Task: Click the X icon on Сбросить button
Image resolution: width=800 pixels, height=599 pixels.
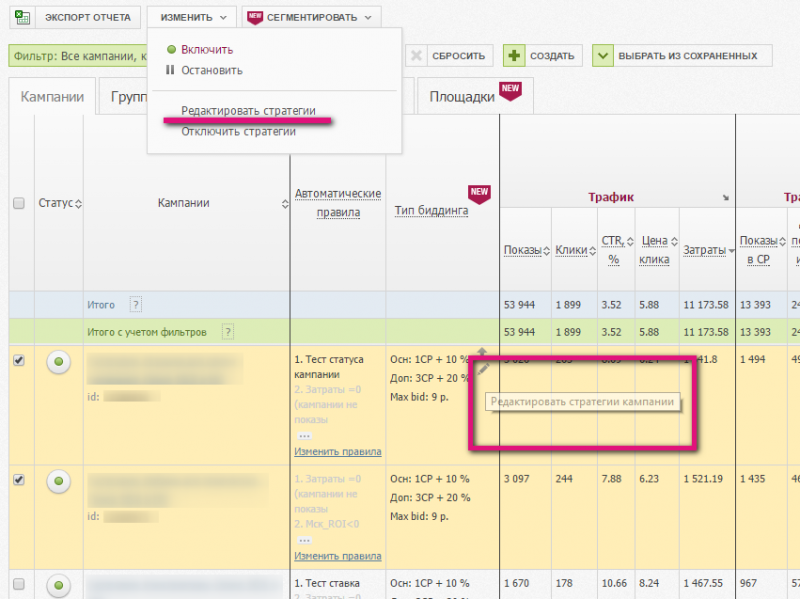Action: tap(415, 56)
